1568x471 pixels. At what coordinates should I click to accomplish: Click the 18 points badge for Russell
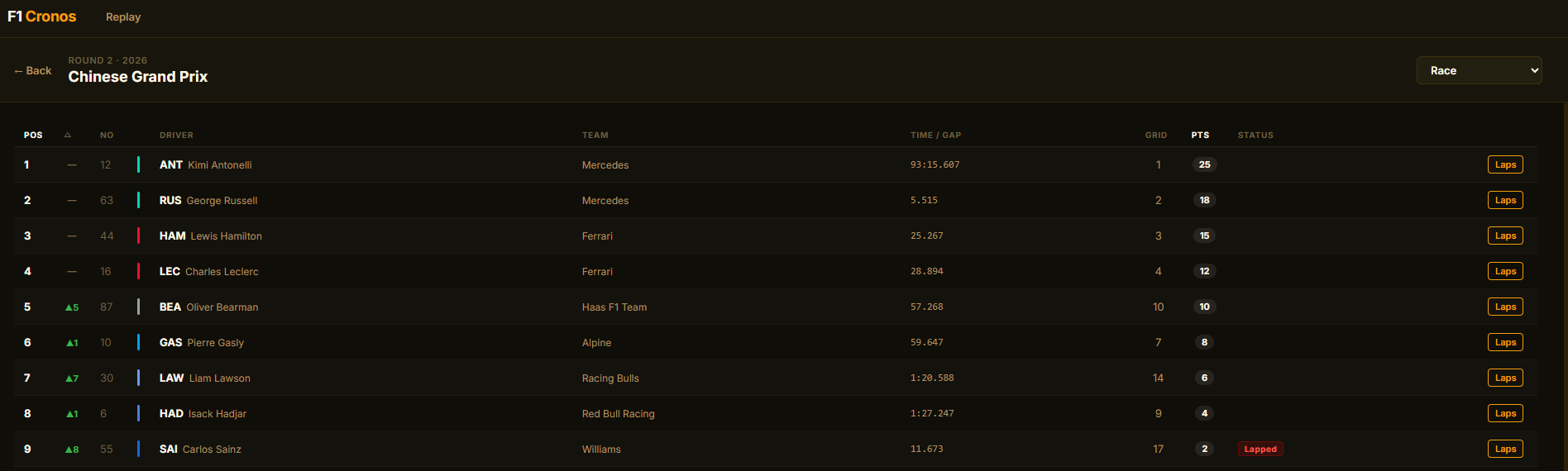click(1204, 200)
